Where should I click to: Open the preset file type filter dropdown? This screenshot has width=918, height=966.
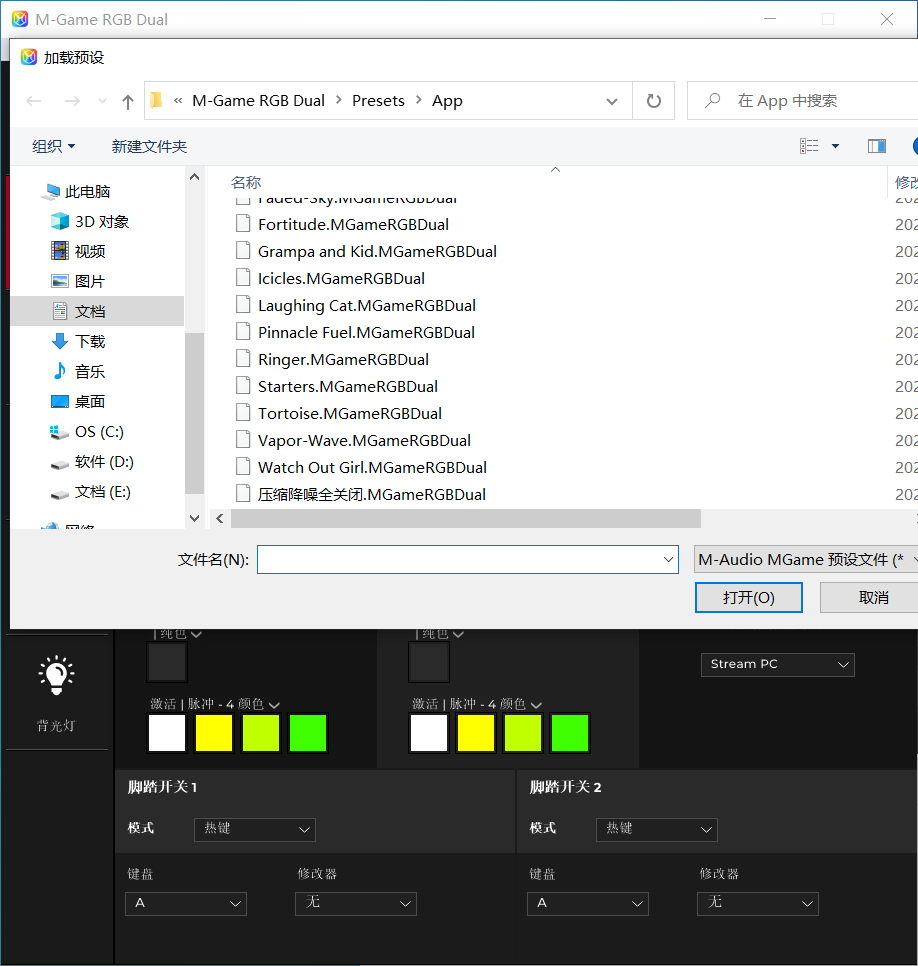(x=806, y=560)
